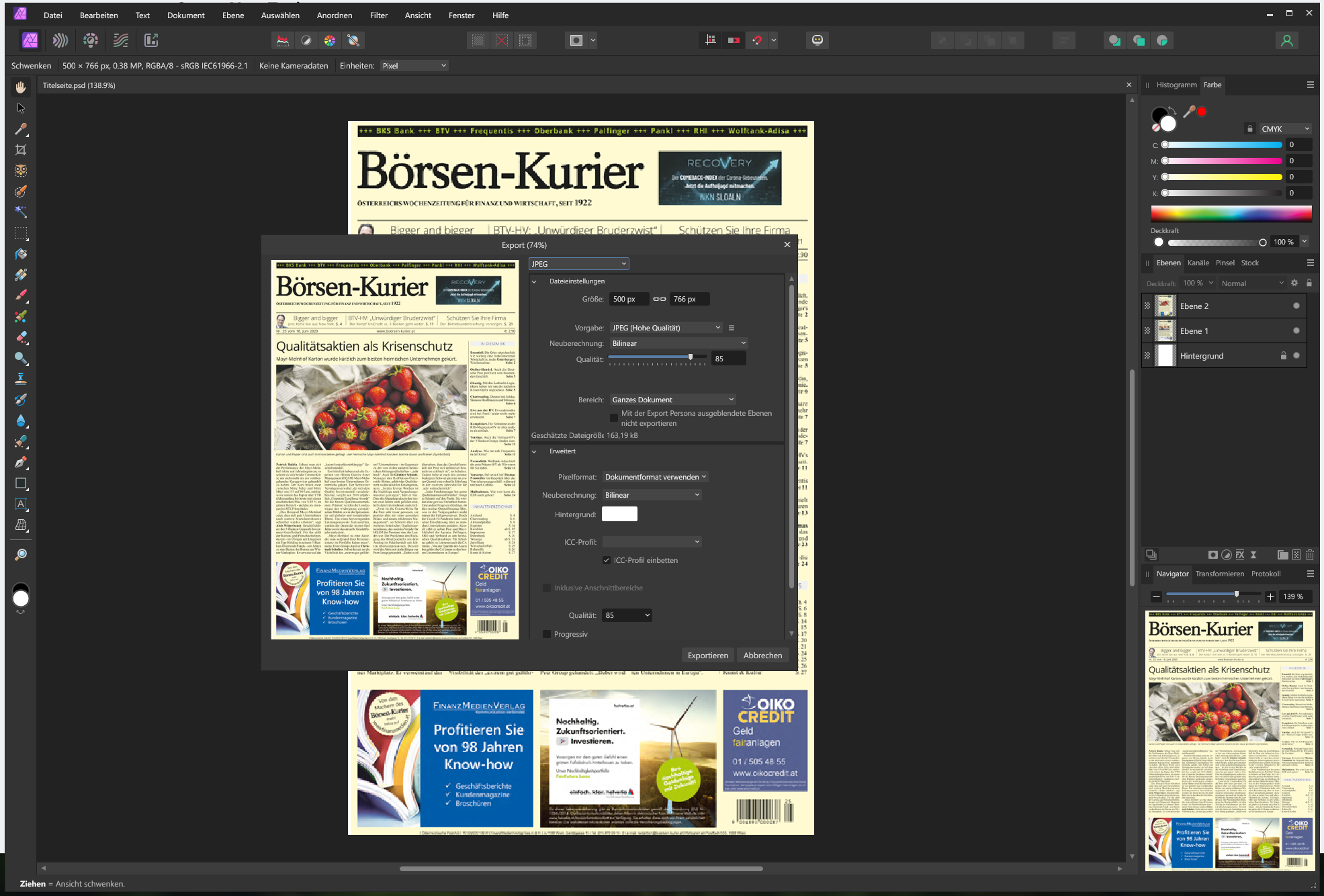Select the Erase Brush tool

coord(21,337)
